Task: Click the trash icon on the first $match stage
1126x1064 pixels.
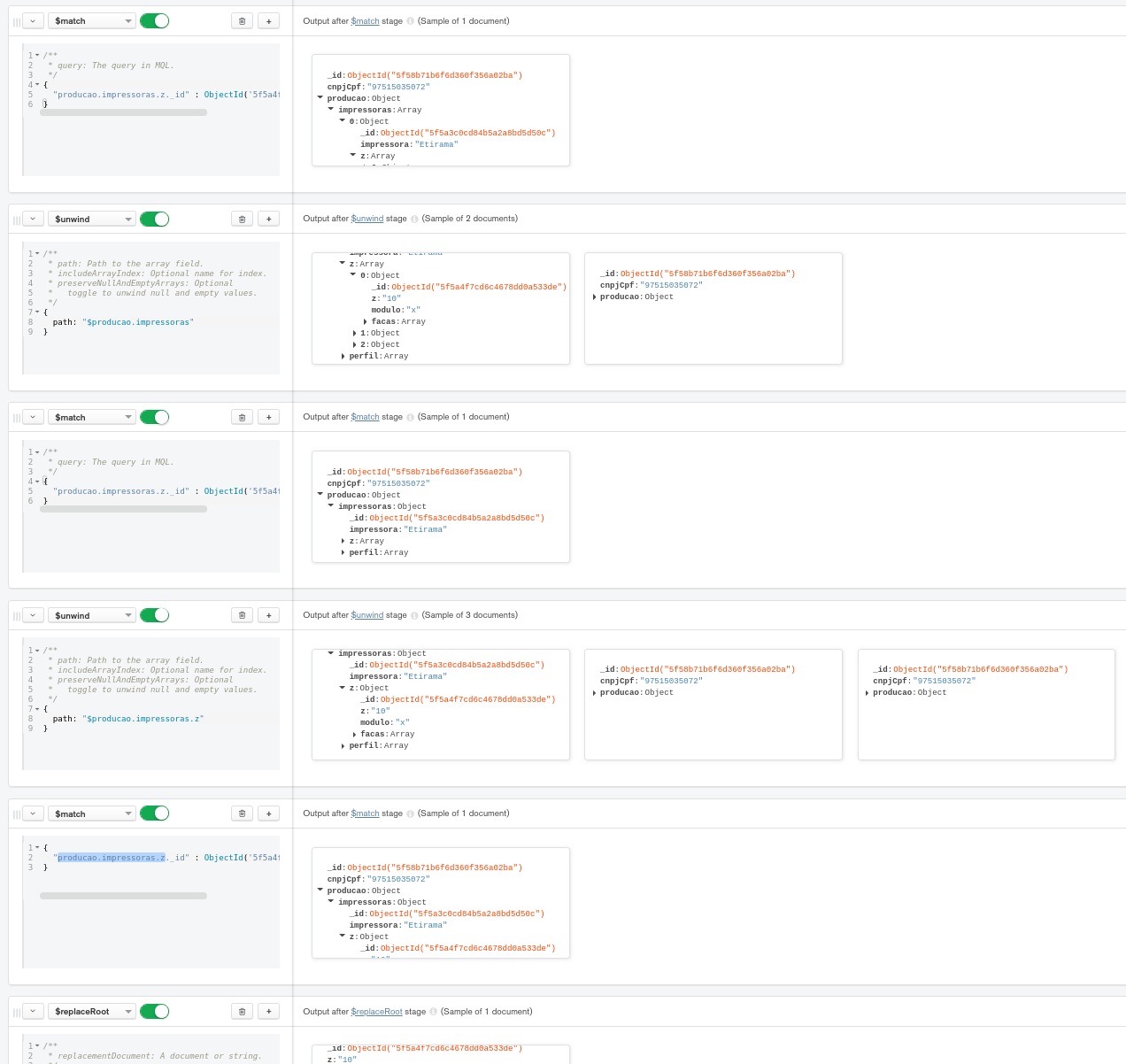Action: [x=242, y=21]
